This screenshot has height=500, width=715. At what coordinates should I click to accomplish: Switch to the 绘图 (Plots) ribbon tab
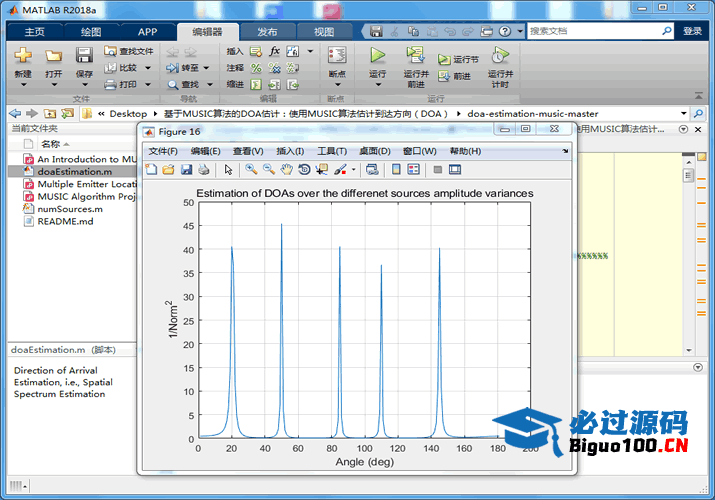point(91,32)
